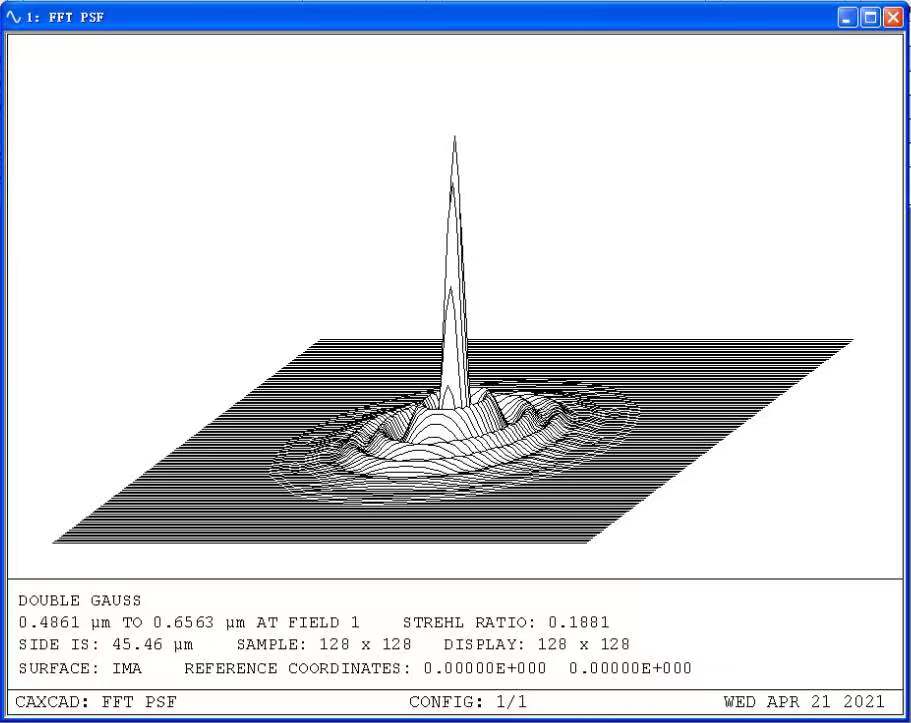Click 'DISPLAY: 128 x 128' text
The image size is (911, 723).
point(537,645)
